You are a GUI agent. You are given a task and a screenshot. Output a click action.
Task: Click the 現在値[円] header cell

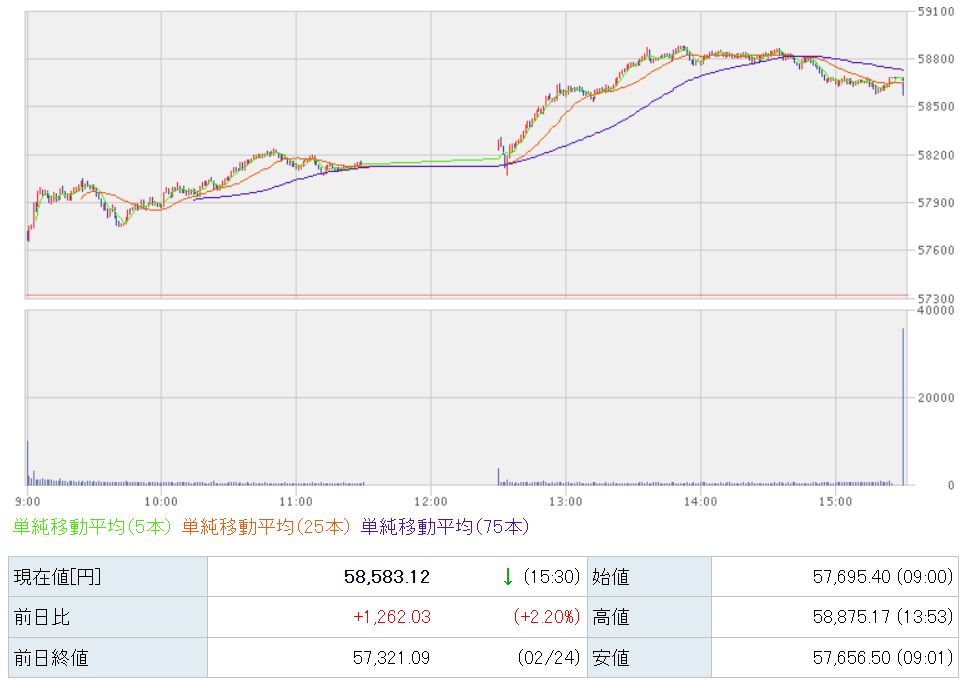point(56,577)
